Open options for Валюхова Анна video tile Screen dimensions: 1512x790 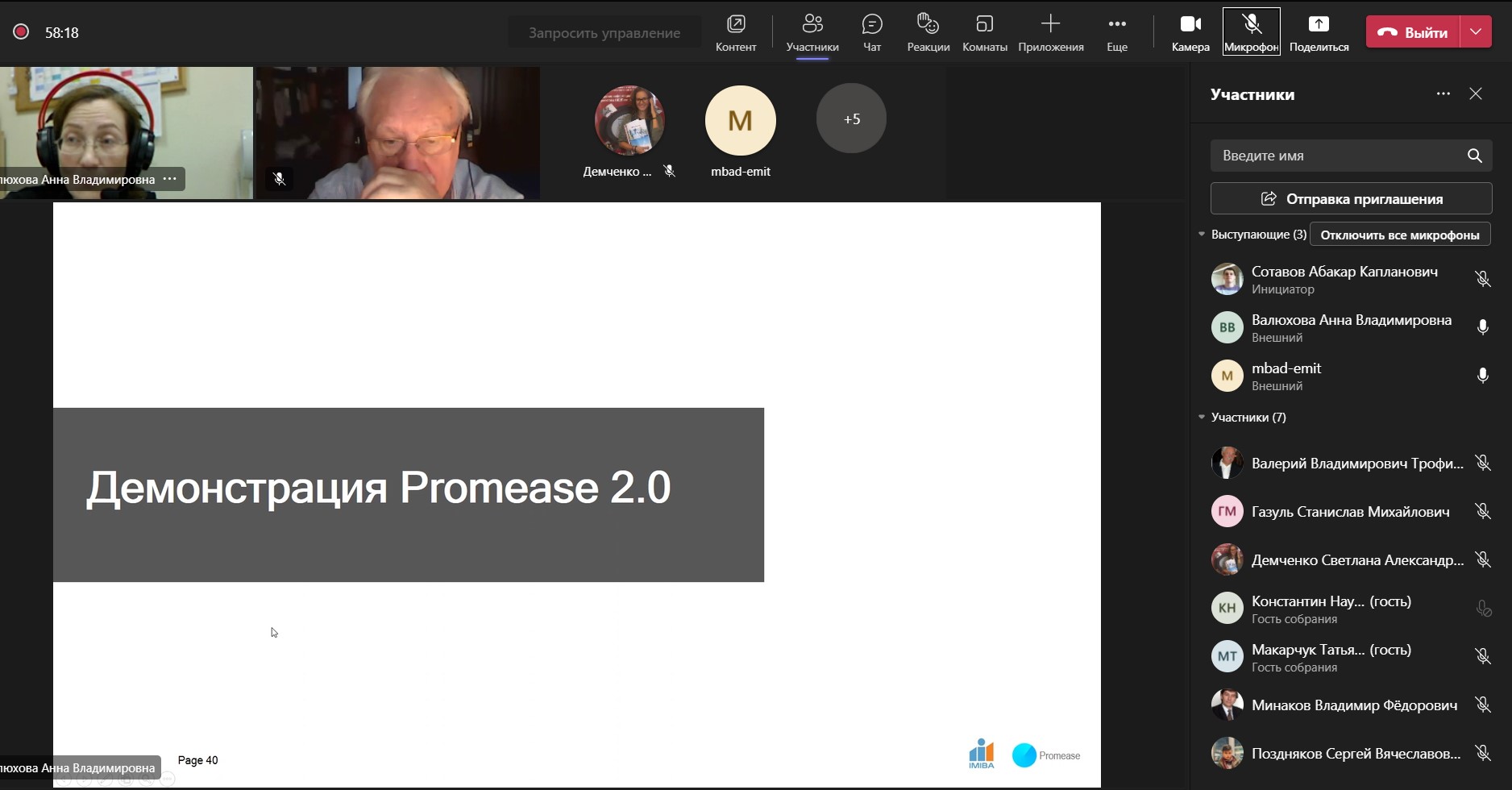pos(169,179)
